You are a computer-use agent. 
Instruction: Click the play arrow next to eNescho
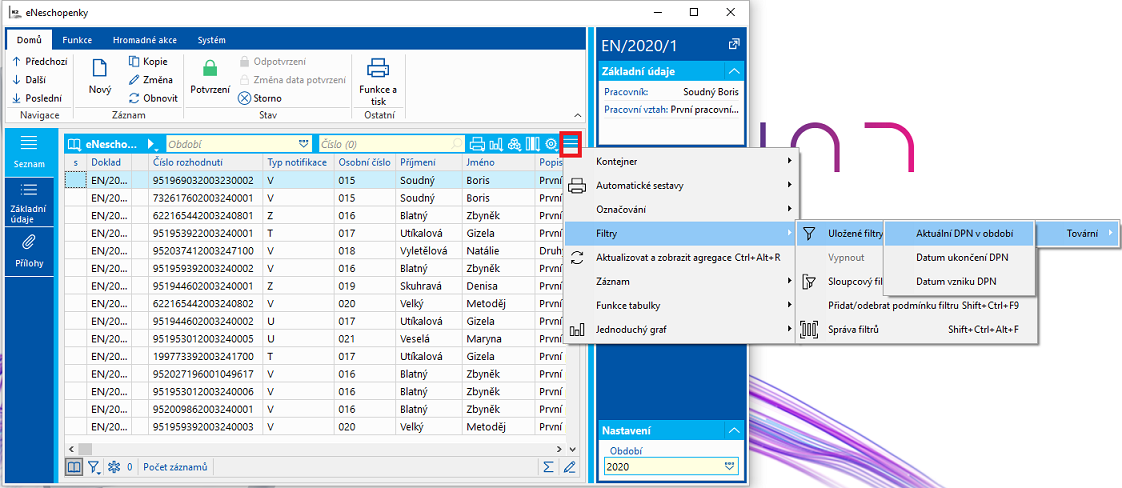151,144
